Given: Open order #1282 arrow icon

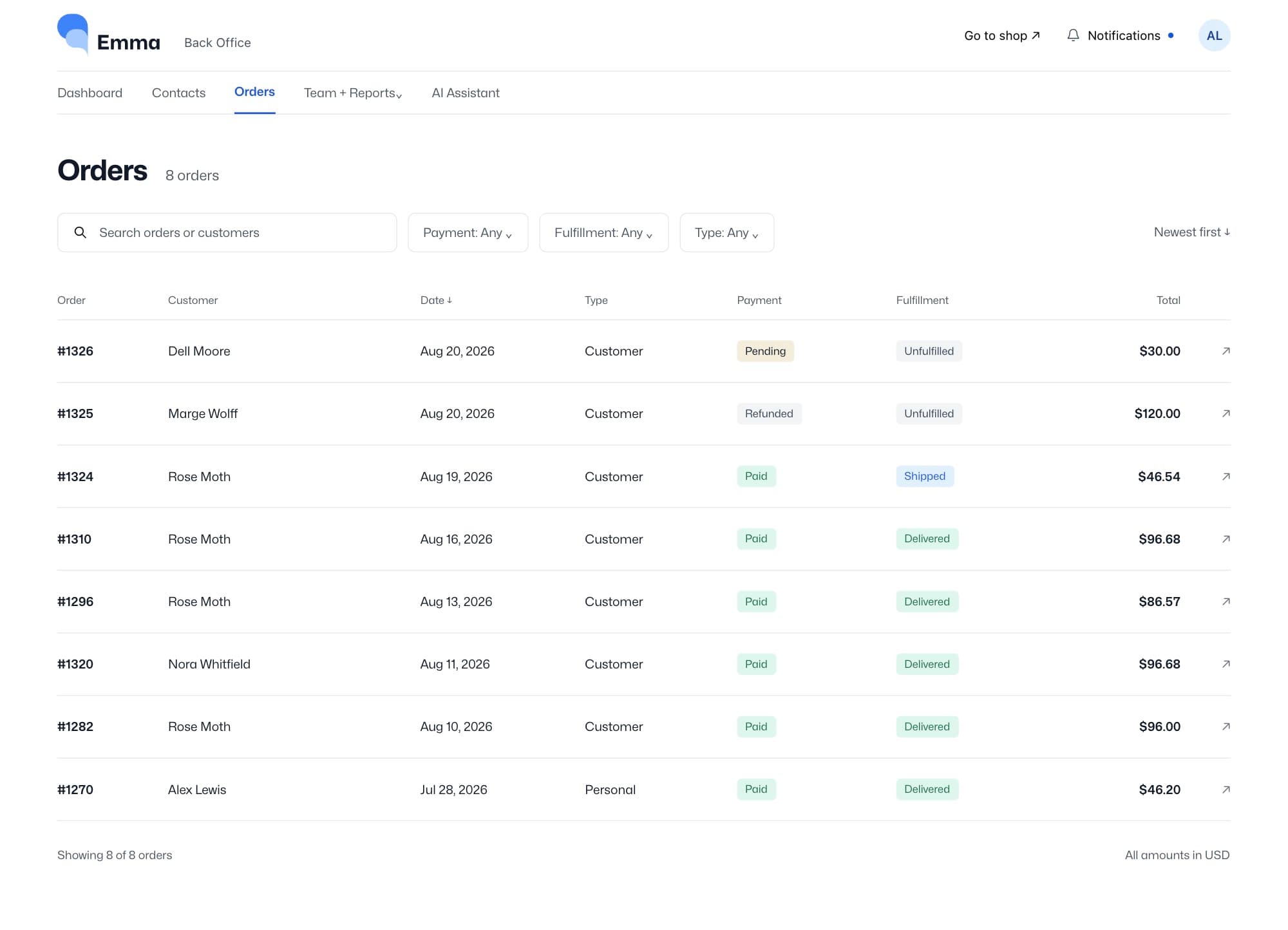Looking at the screenshot, I should click(1226, 726).
